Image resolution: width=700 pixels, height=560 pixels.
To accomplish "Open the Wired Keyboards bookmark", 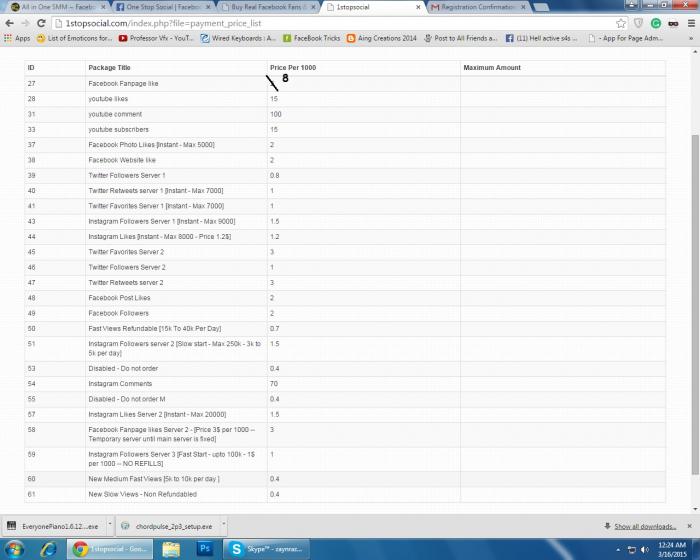I will 238,38.
